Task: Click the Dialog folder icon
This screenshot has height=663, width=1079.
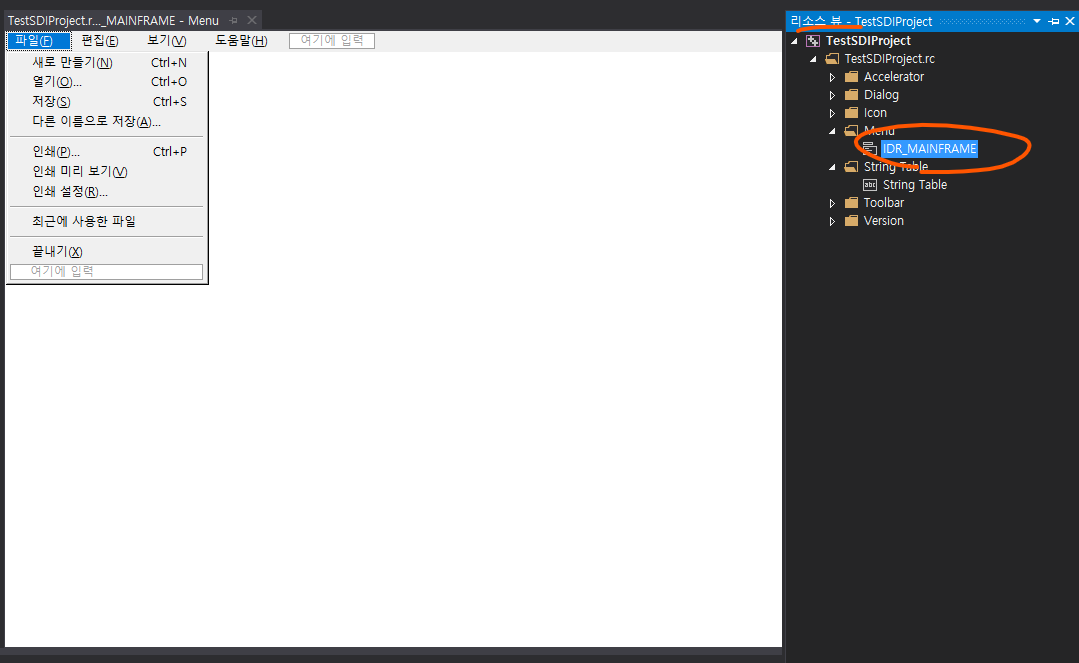Action: point(851,94)
